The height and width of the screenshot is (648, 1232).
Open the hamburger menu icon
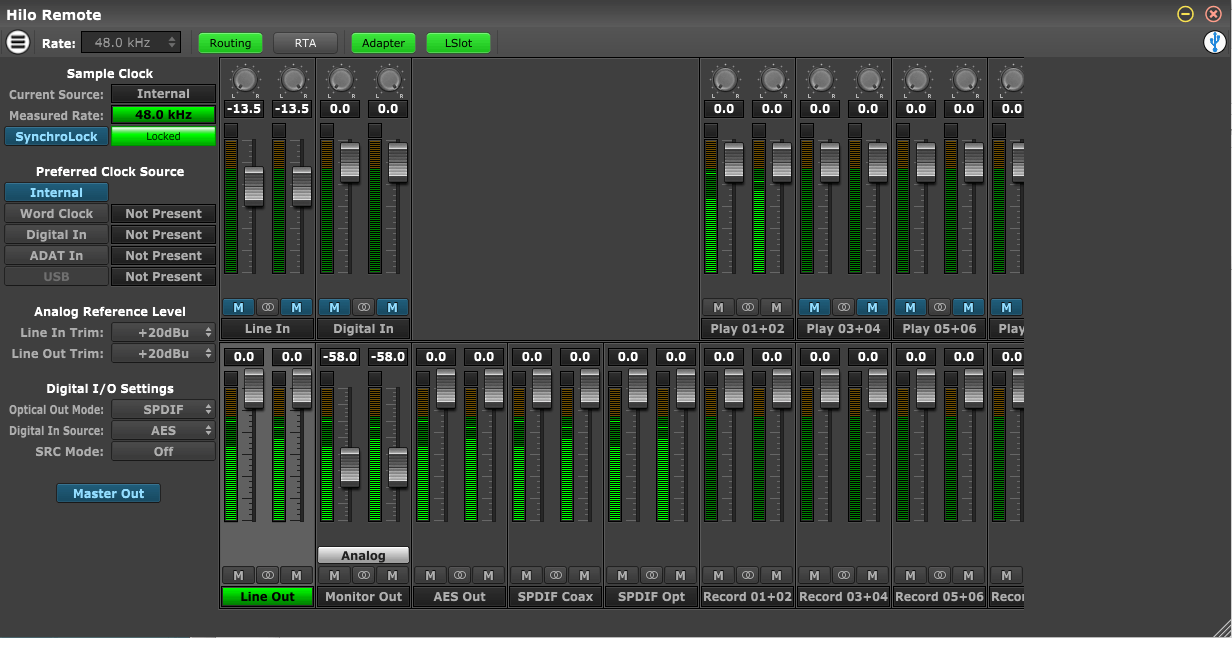point(18,42)
